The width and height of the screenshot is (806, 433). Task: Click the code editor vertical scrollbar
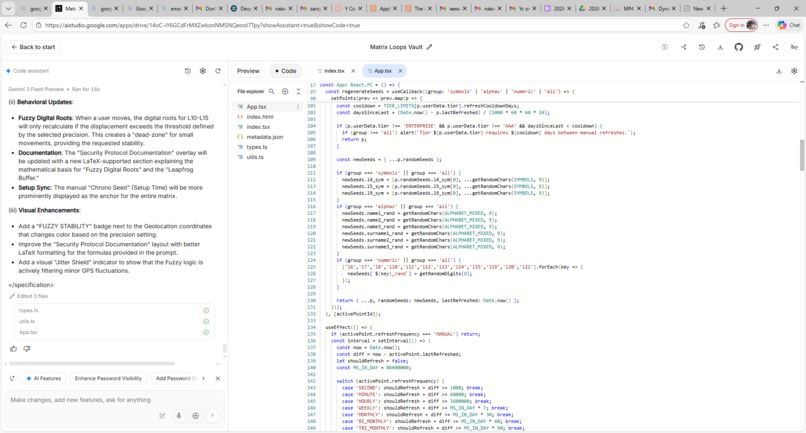click(x=802, y=155)
